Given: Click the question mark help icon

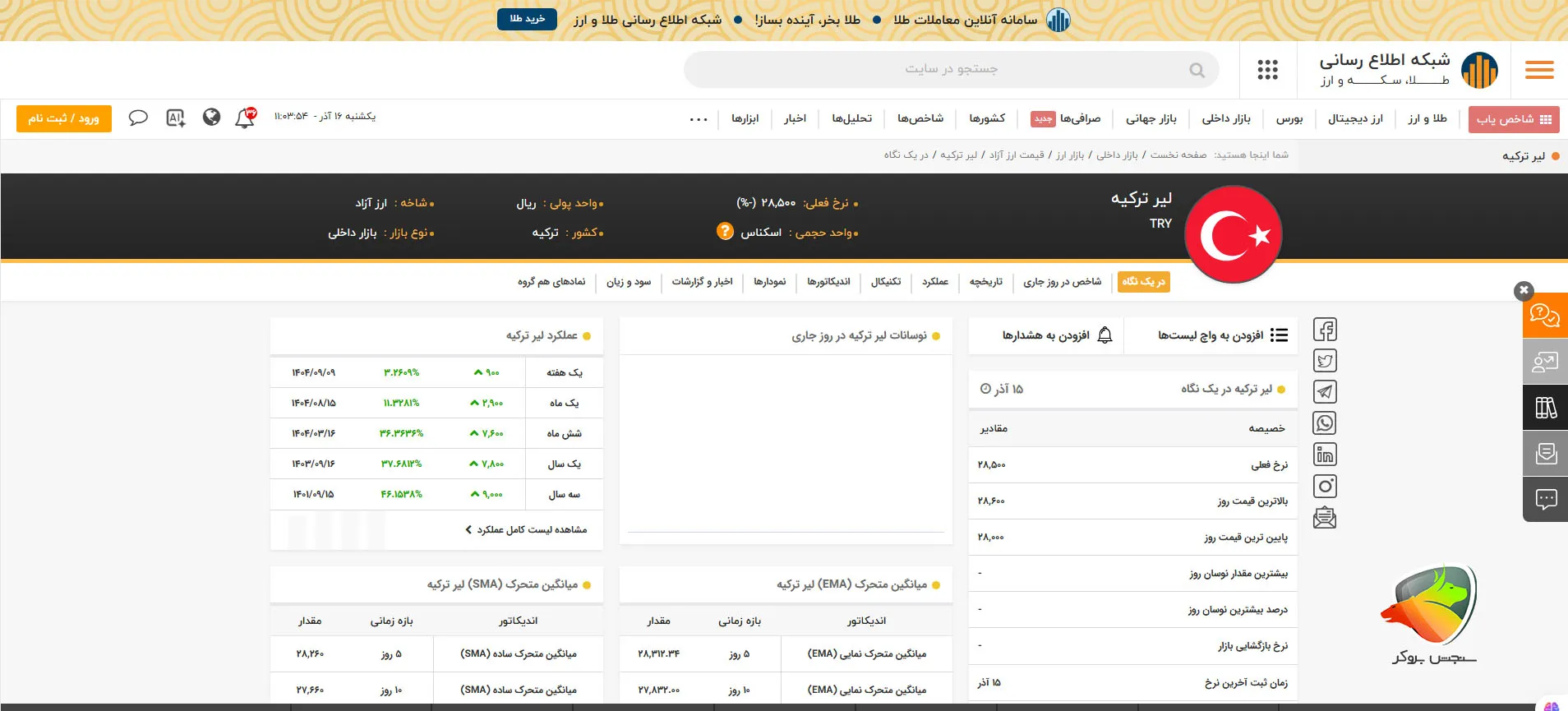Looking at the screenshot, I should [725, 231].
